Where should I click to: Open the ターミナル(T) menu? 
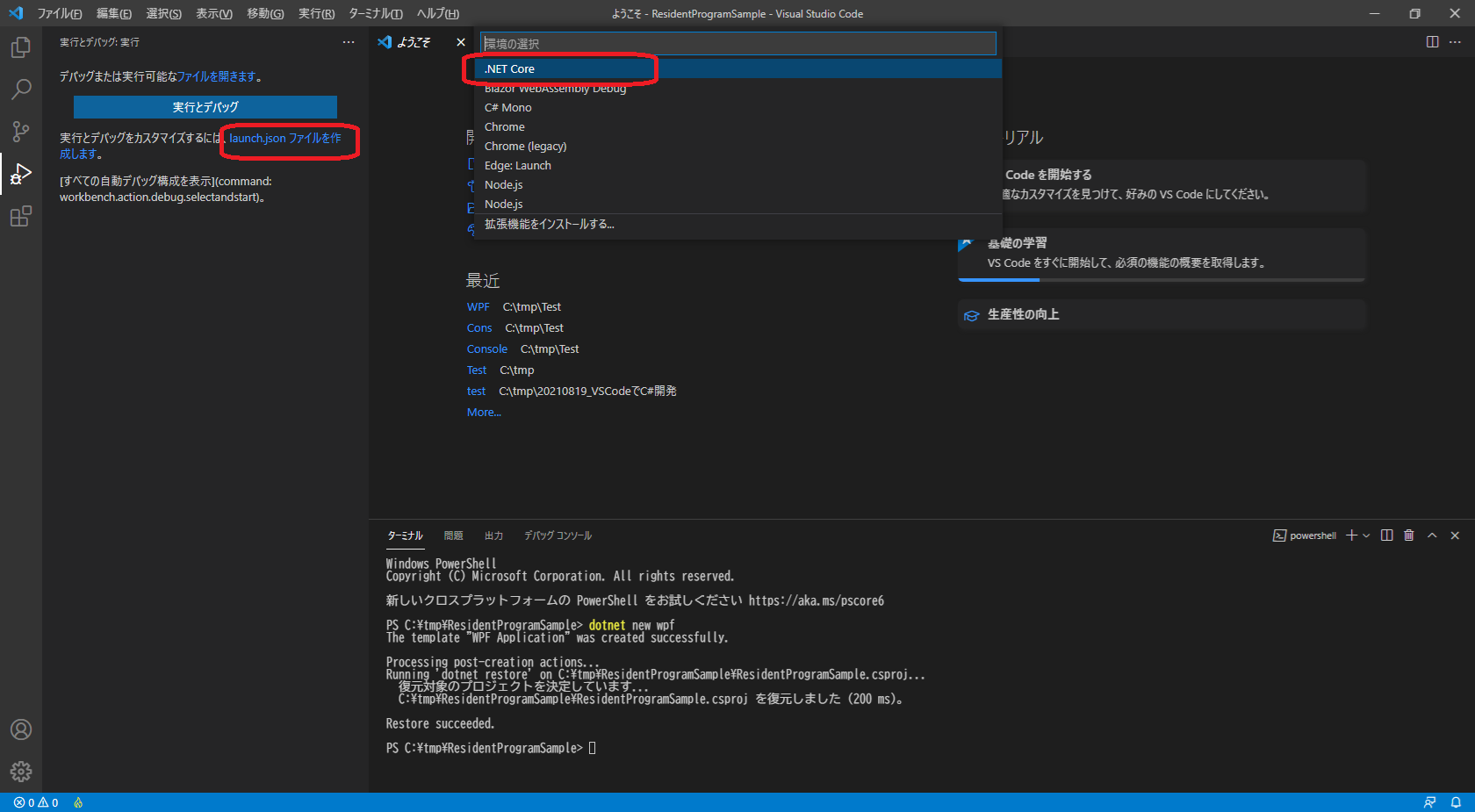pyautogui.click(x=376, y=13)
